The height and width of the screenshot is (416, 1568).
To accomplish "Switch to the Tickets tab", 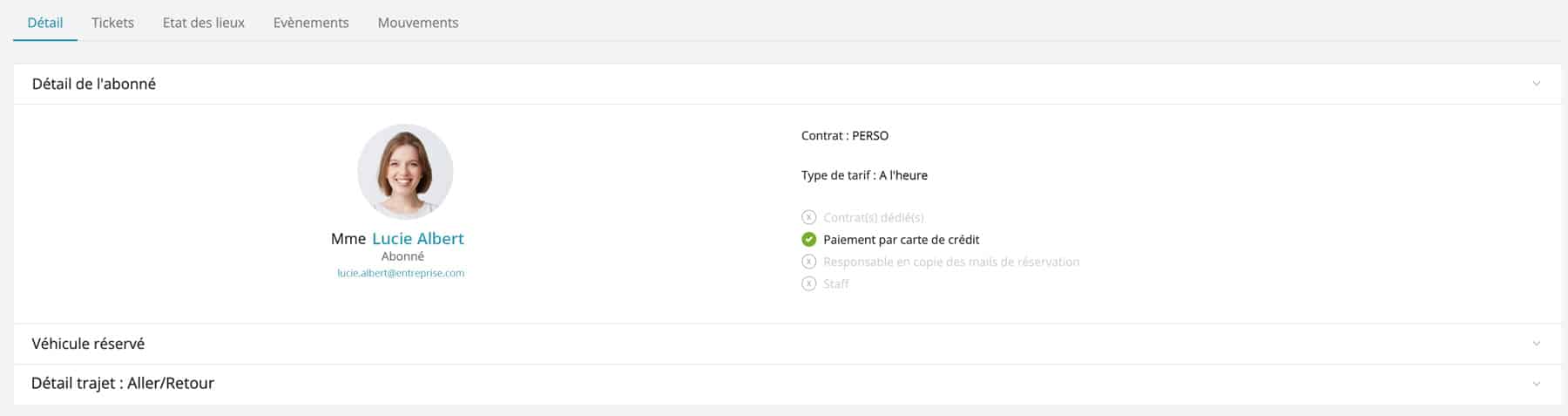I will [112, 23].
